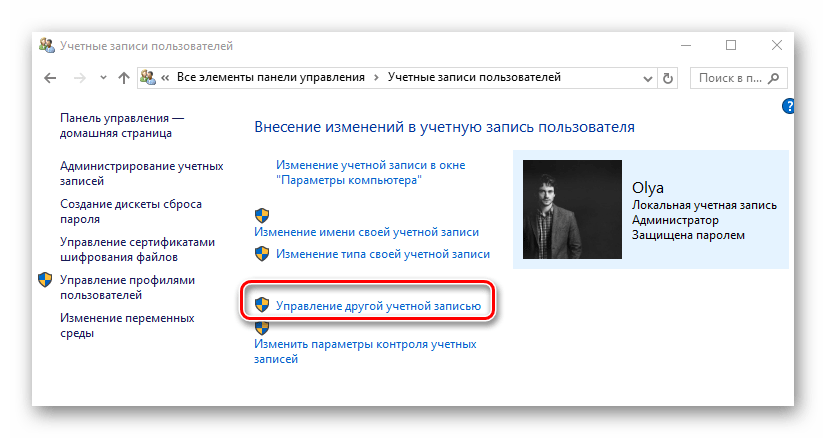Viewport: 826px width, 438px height.
Task: Go up one level with the up arrow
Action: (124, 78)
